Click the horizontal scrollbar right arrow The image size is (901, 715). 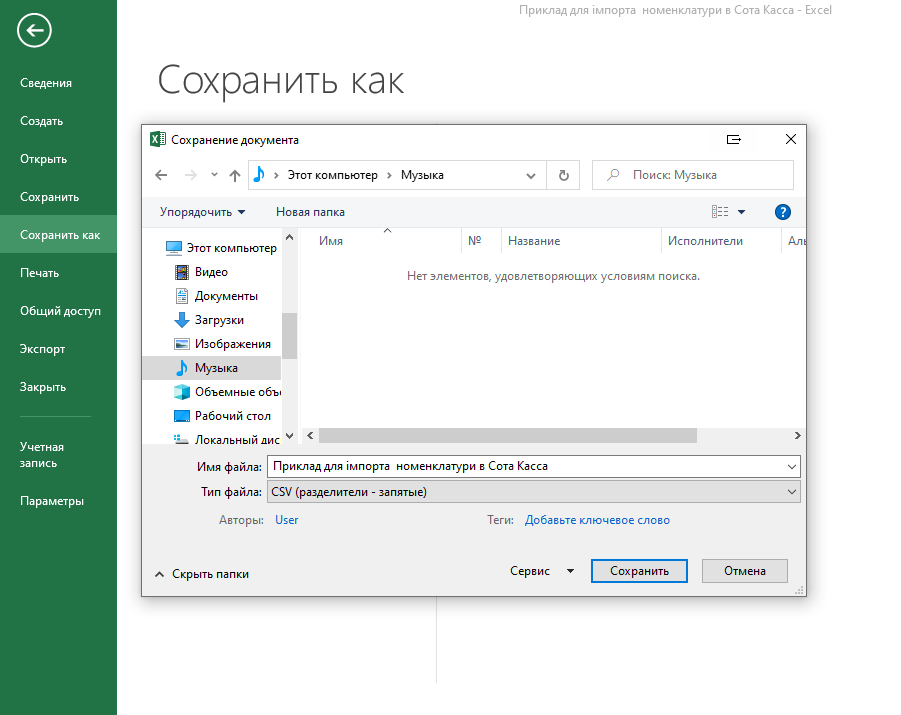(798, 436)
